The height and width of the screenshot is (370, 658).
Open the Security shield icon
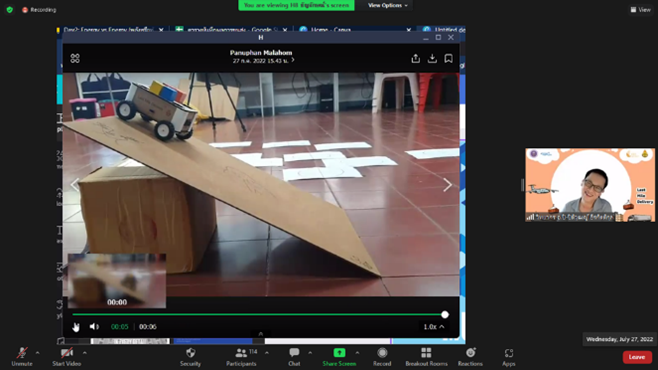(x=191, y=353)
